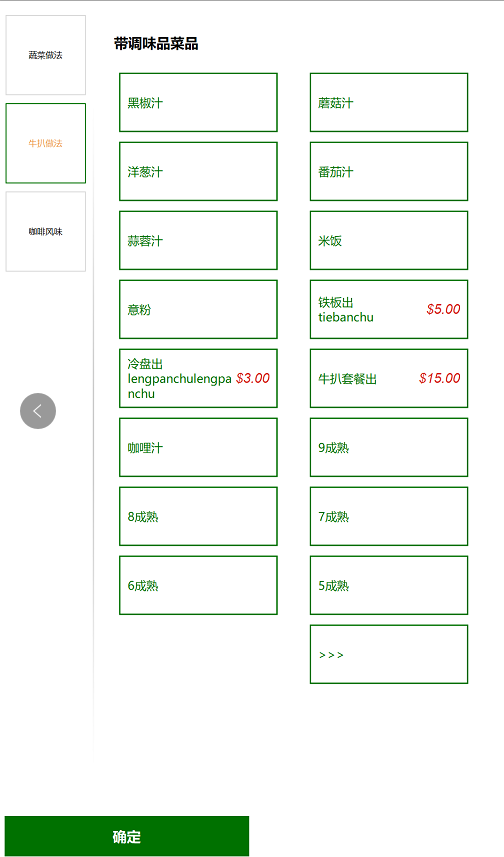This screenshot has height=857, width=504.
Task: Select the 蘑菇汁 sauce option
Action: pos(389,102)
